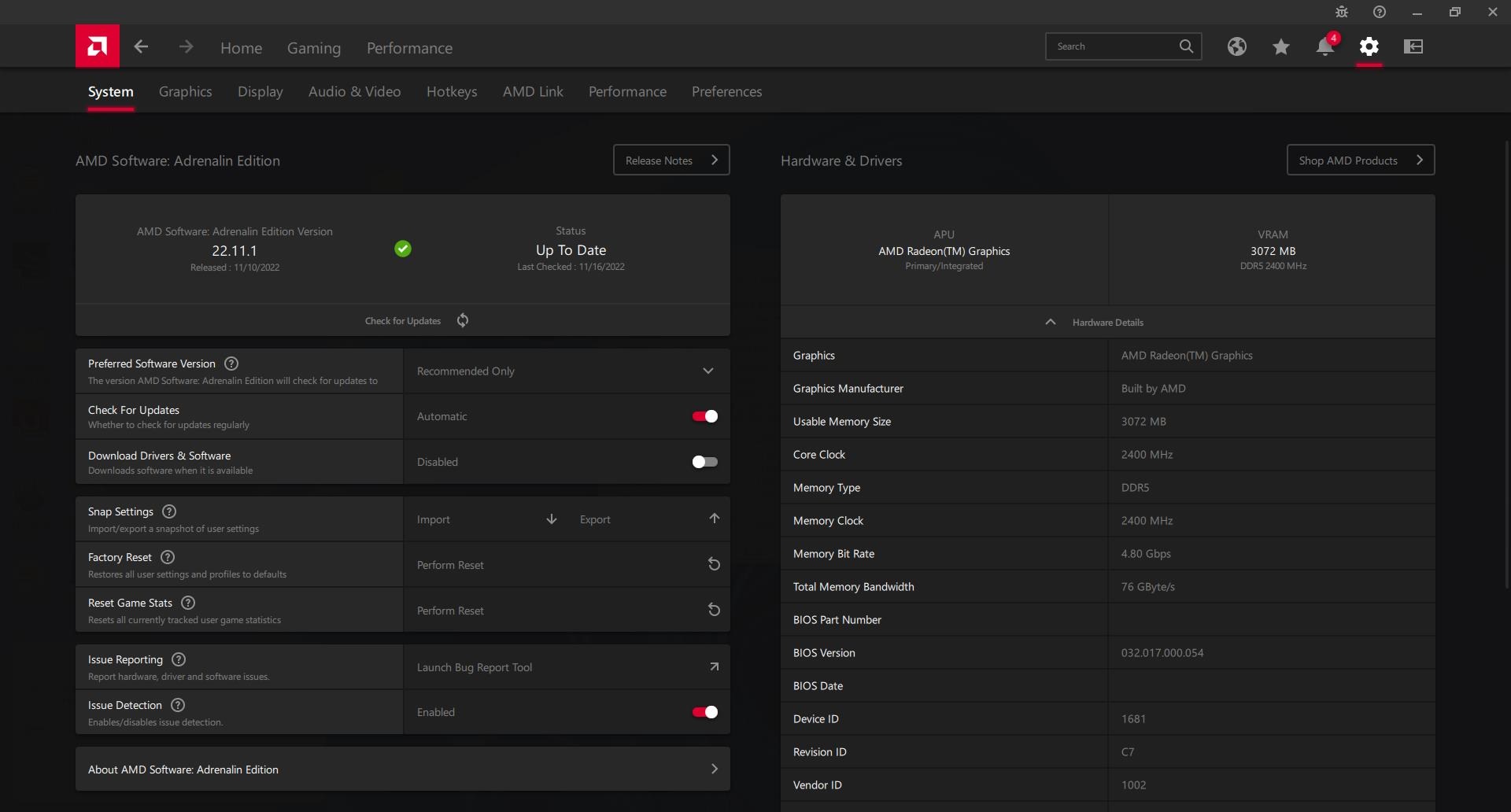1511x812 pixels.
Task: Open settings gear icon
Action: point(1369,46)
